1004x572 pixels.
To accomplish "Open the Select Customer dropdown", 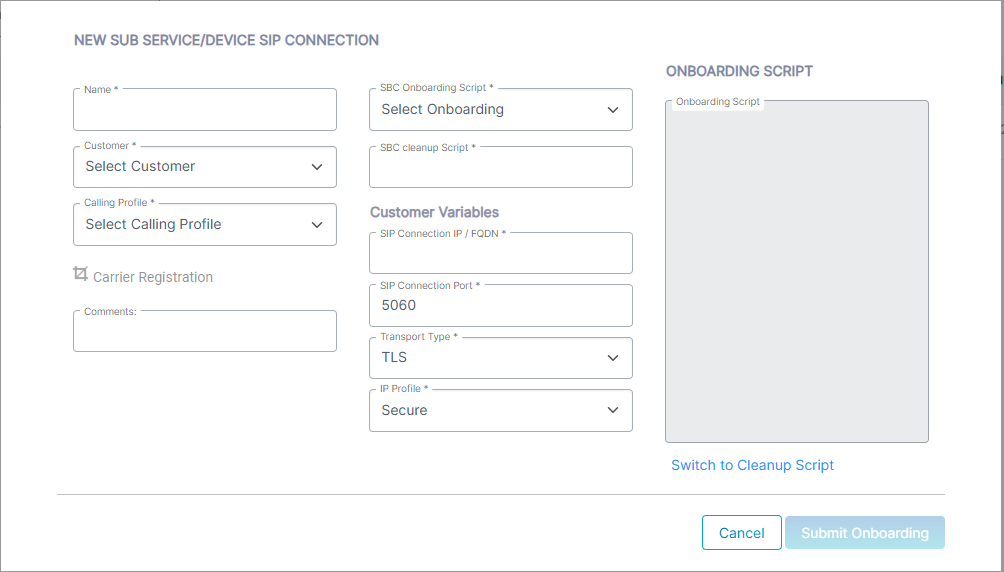I will (x=205, y=167).
